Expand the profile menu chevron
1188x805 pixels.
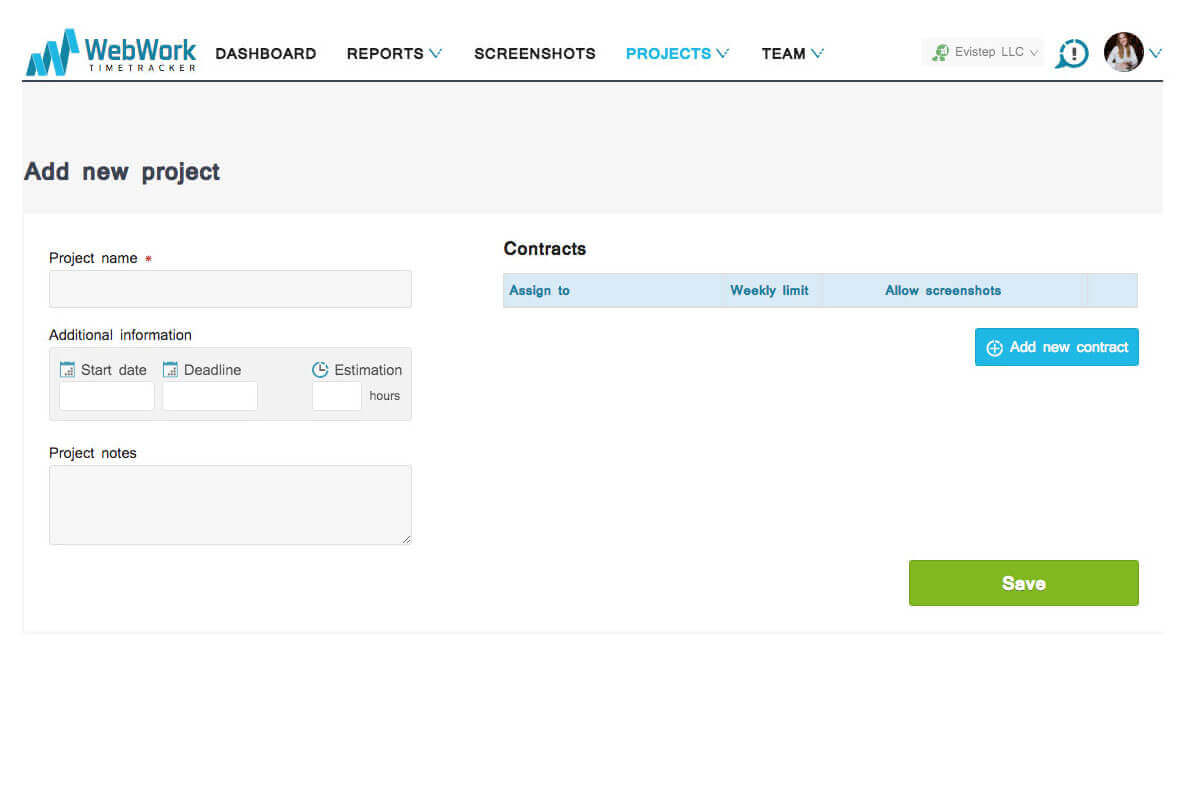1155,53
